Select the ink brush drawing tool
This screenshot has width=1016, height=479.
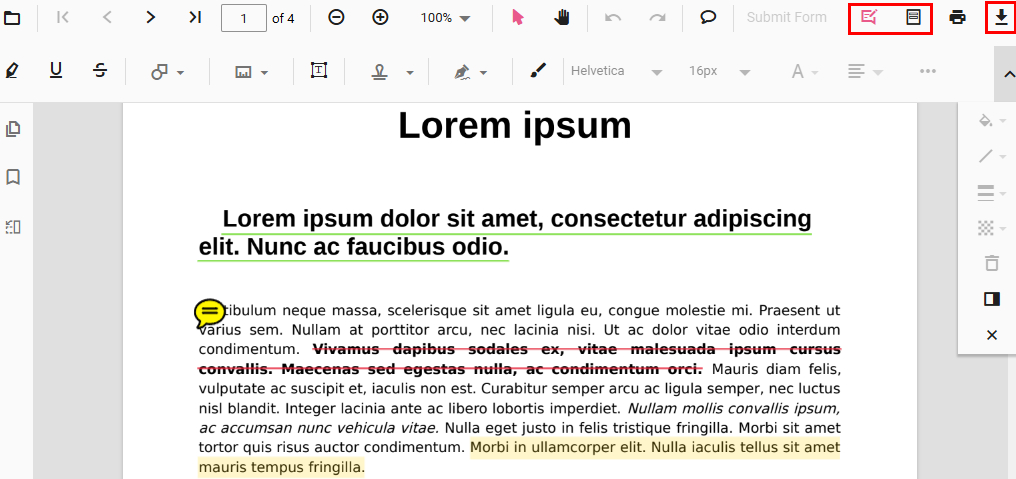pyautogui.click(x=538, y=71)
